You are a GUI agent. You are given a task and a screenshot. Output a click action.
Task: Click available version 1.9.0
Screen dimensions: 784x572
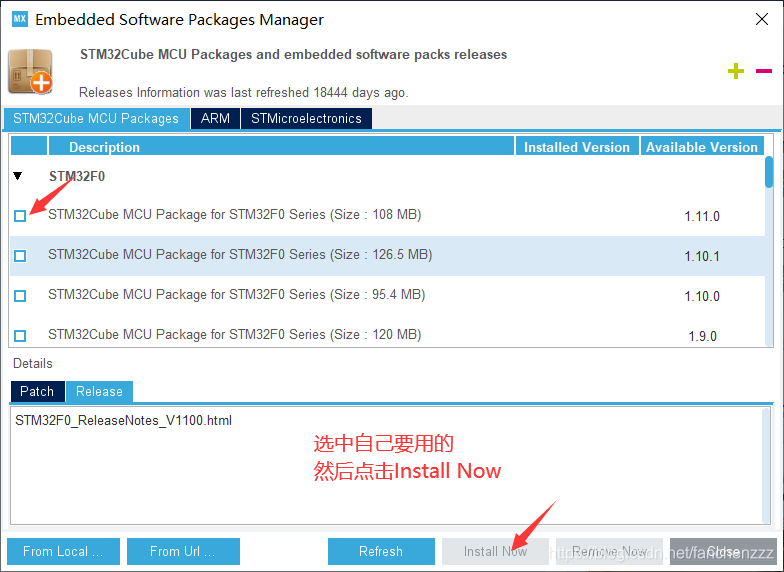[702, 336]
